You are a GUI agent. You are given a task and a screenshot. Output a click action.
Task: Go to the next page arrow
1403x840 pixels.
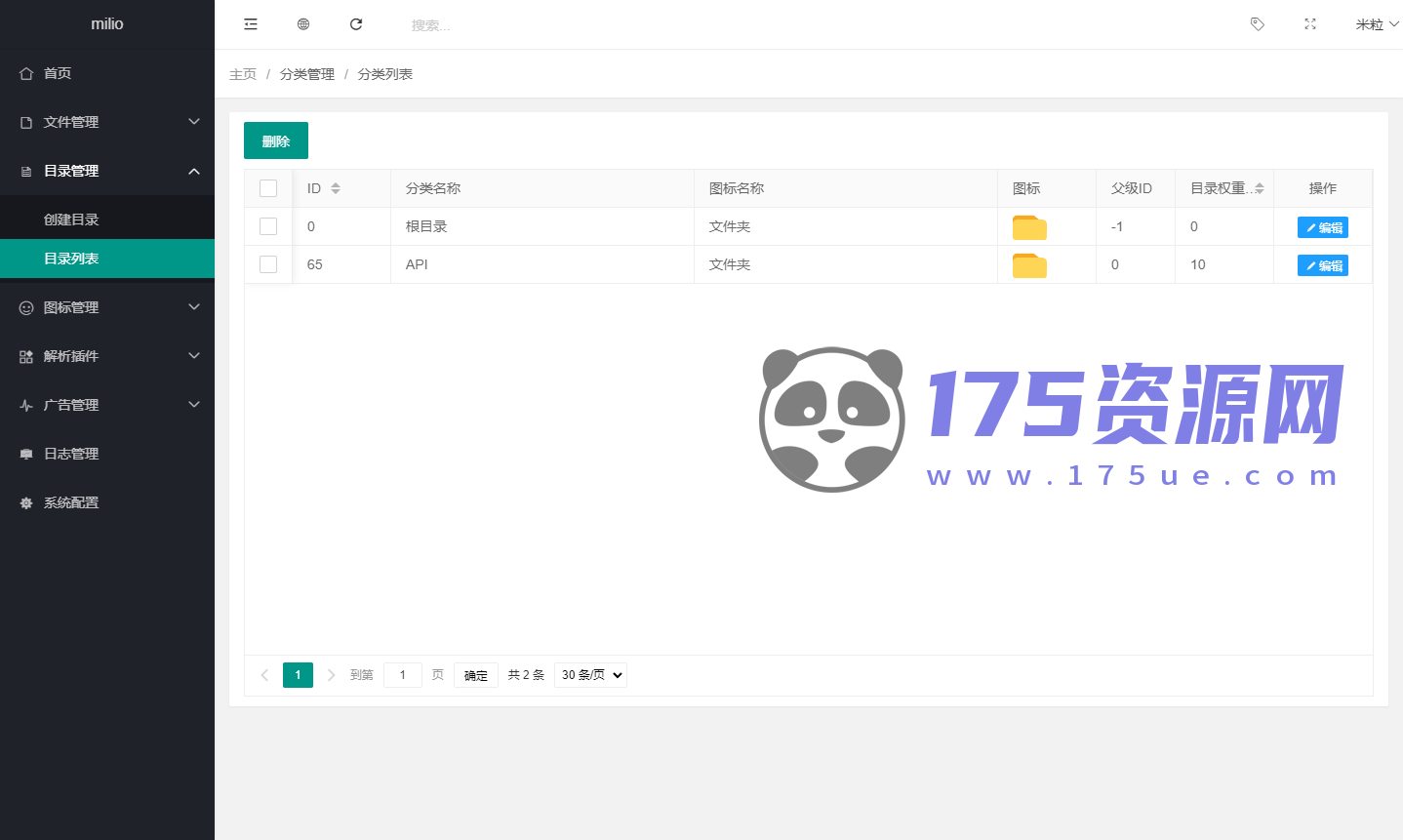point(331,675)
